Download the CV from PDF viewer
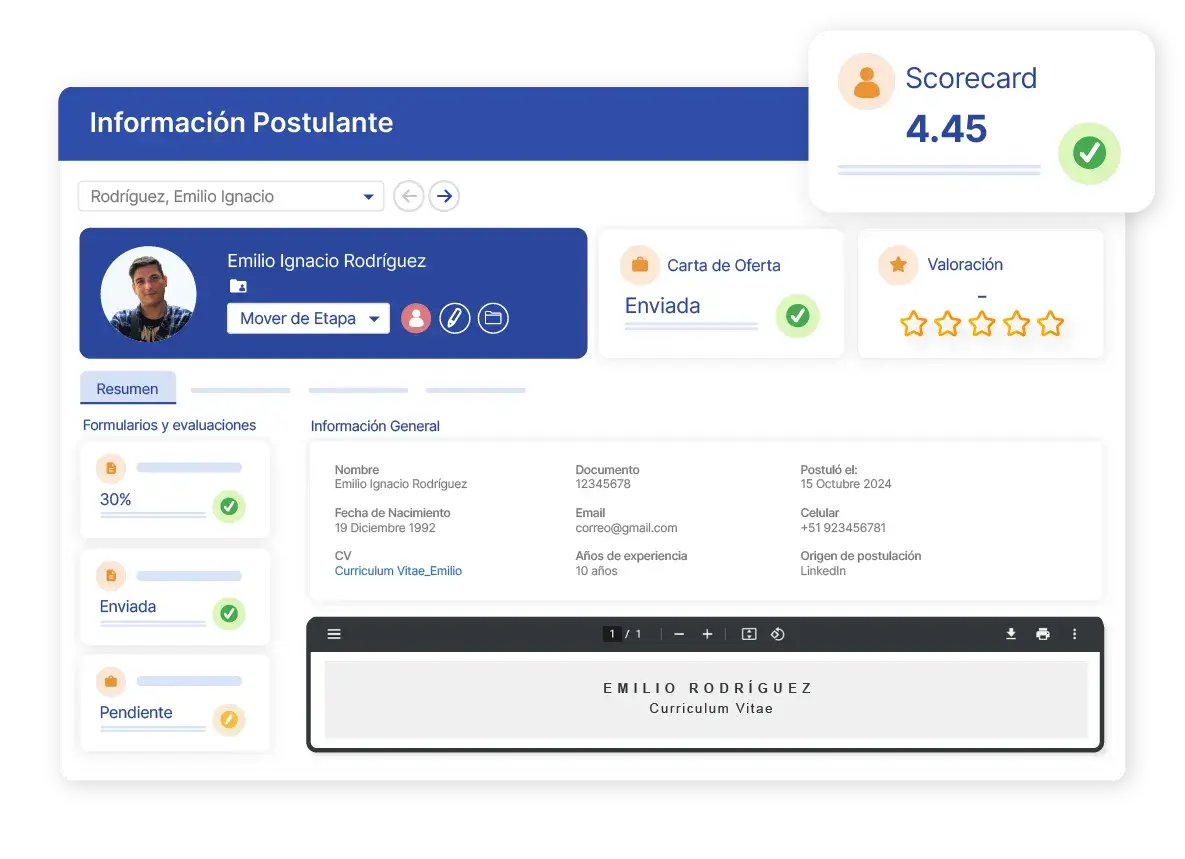Image resolution: width=1185 pixels, height=859 pixels. [1011, 634]
